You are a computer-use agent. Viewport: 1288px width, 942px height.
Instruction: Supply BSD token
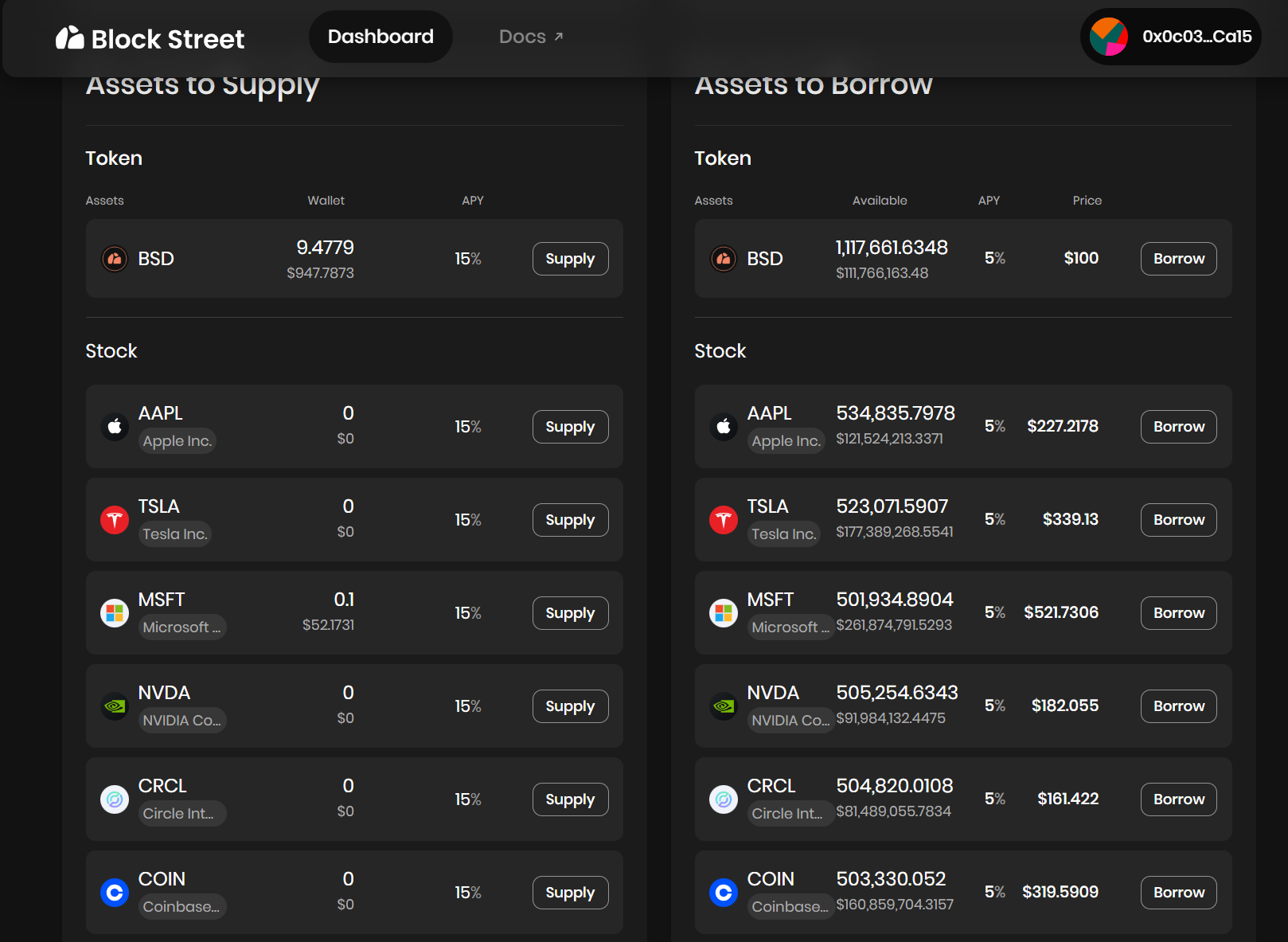click(x=570, y=259)
